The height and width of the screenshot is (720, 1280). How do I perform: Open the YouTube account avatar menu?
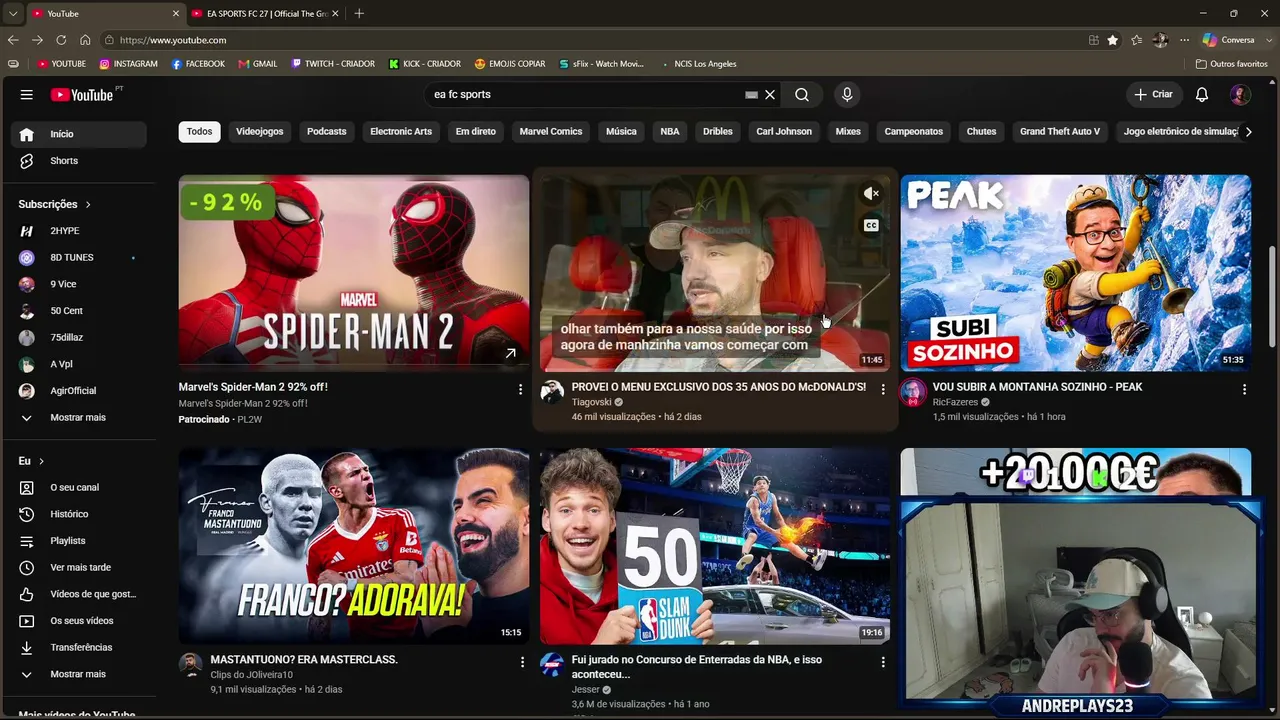click(x=1240, y=95)
